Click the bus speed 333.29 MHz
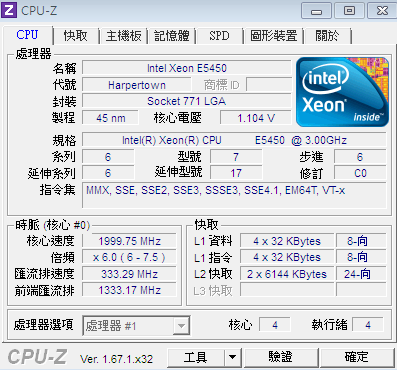This screenshot has height=370, width=397. tap(129, 274)
